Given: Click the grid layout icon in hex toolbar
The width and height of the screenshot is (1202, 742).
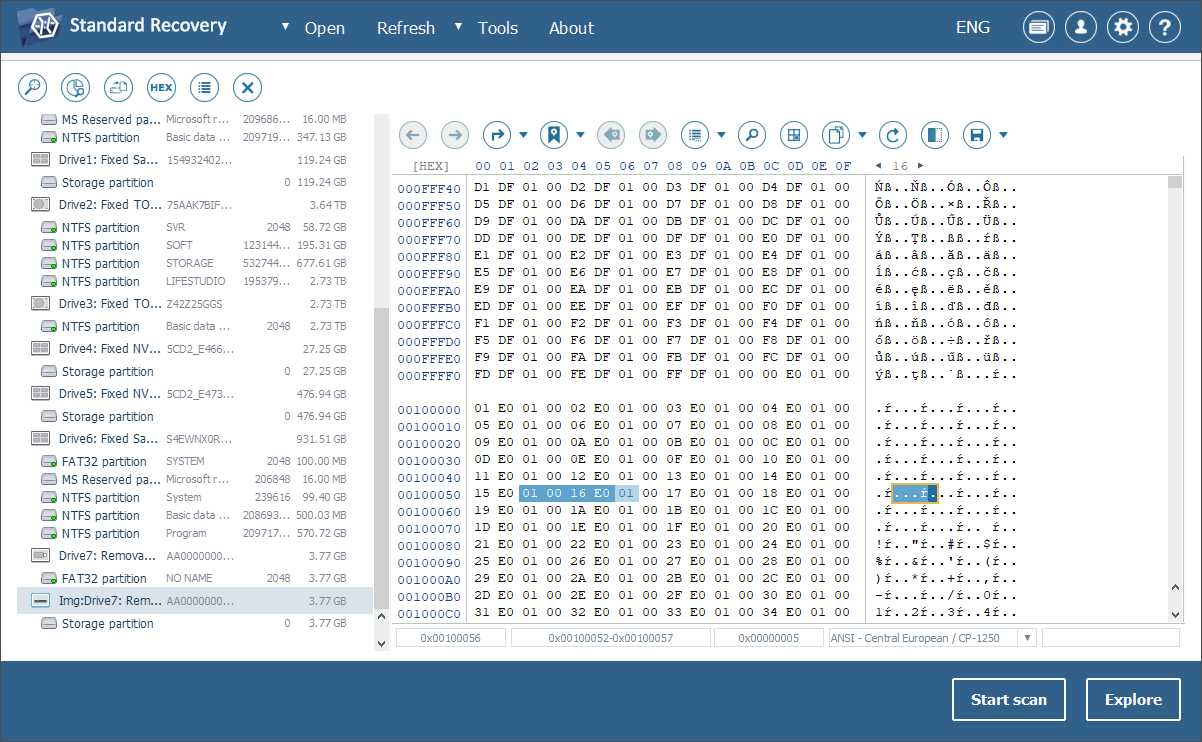Looking at the screenshot, I should (x=794, y=134).
